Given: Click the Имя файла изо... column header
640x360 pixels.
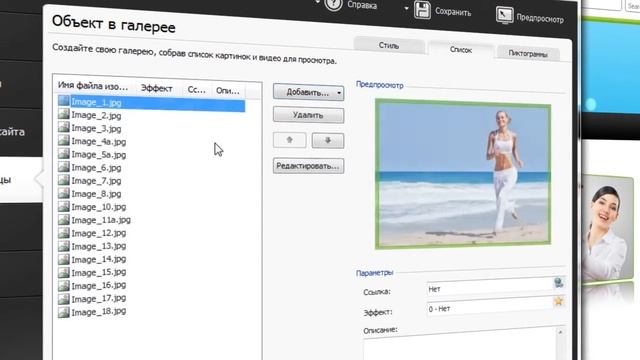Looking at the screenshot, I should click(x=93, y=86).
